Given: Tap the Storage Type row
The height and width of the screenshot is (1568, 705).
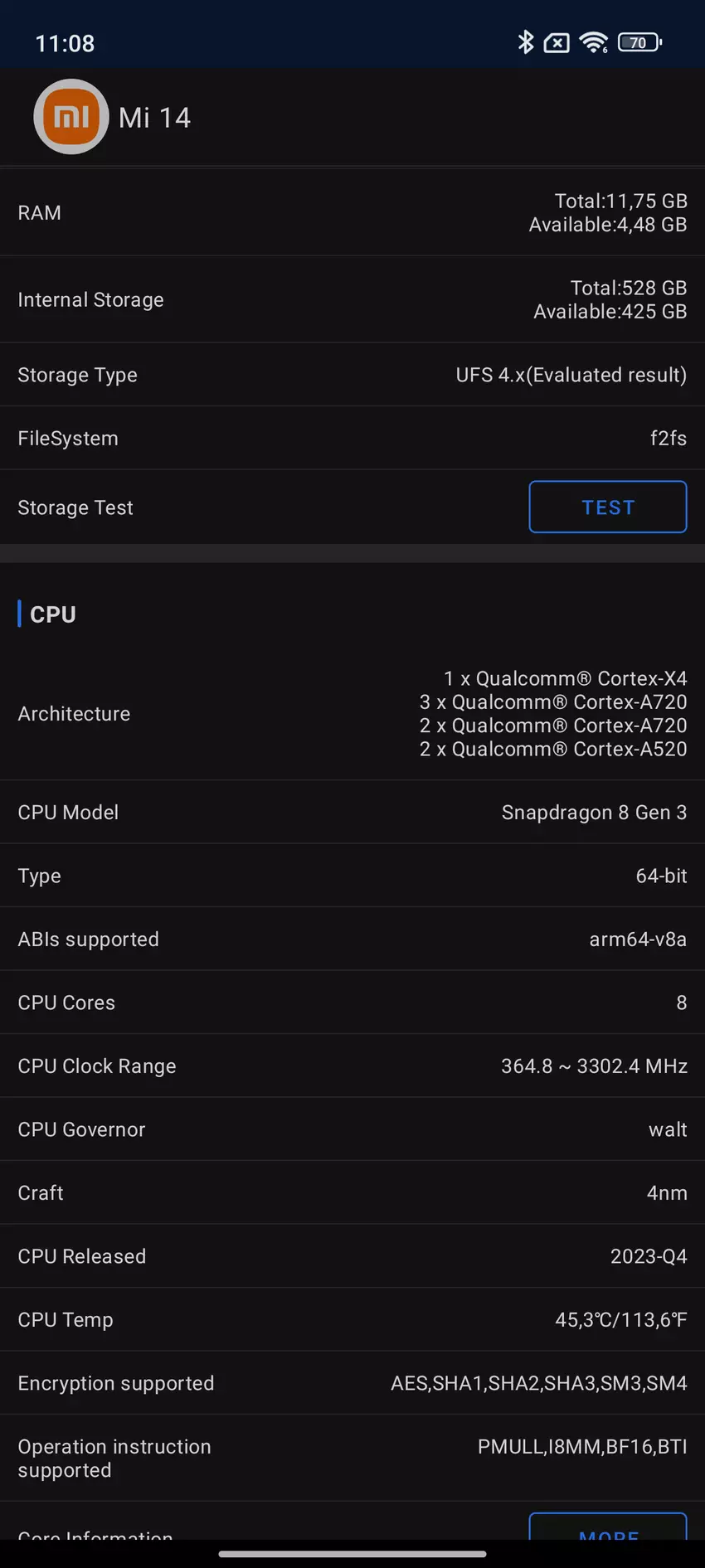Looking at the screenshot, I should pyautogui.click(x=352, y=375).
